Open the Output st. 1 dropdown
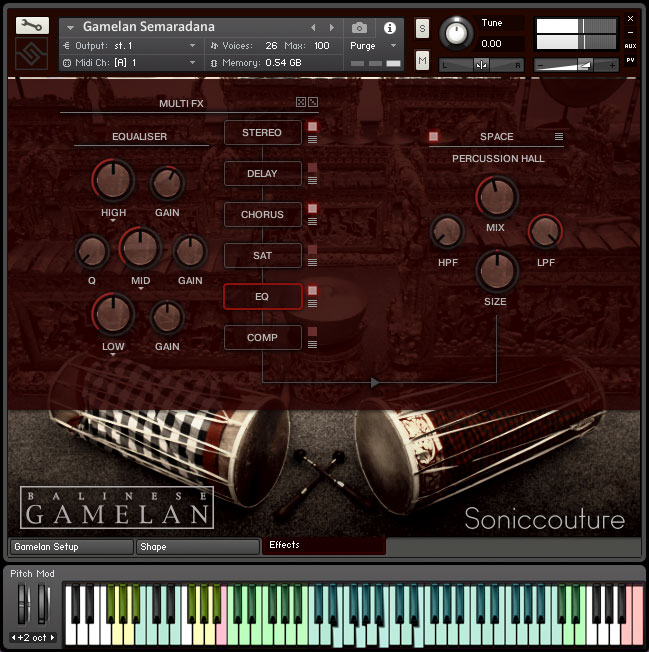Image resolution: width=649 pixels, height=652 pixels. click(x=192, y=45)
